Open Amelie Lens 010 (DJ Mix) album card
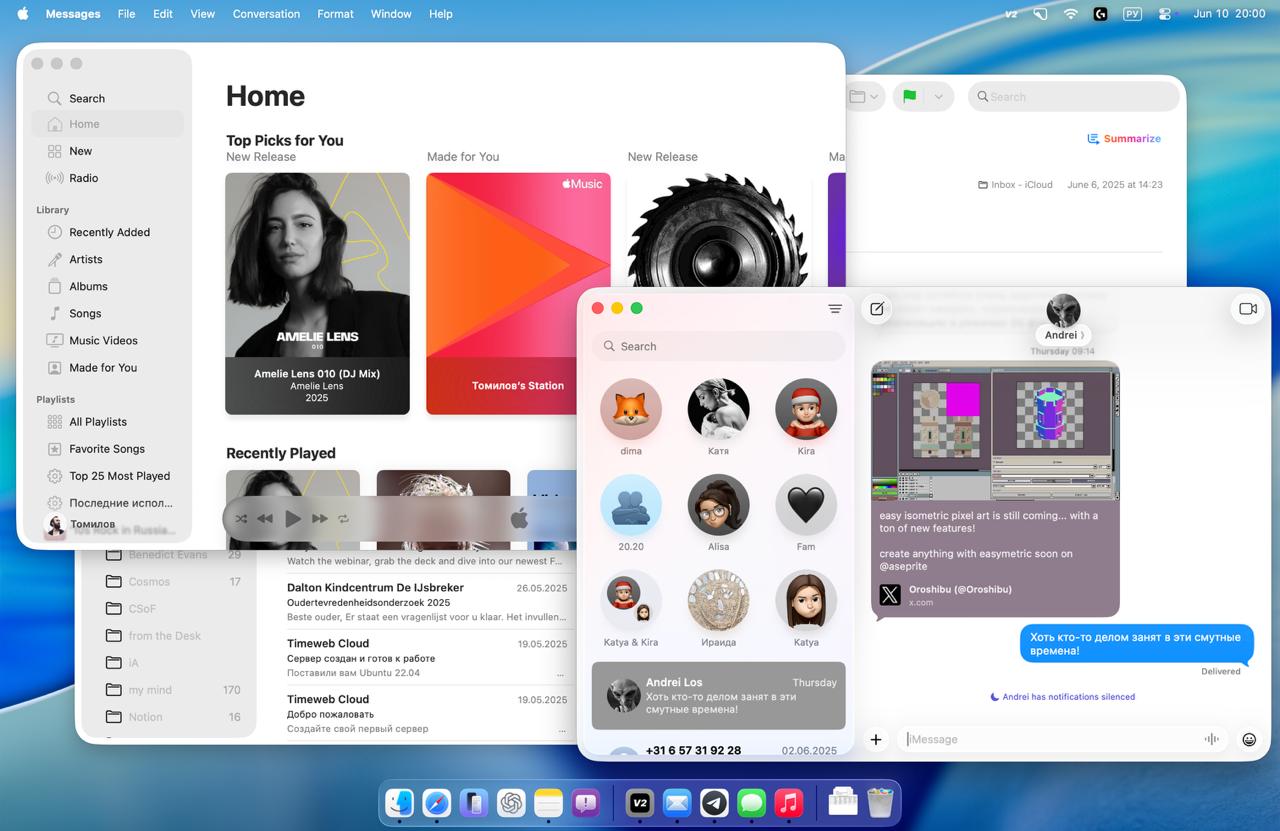 click(317, 293)
